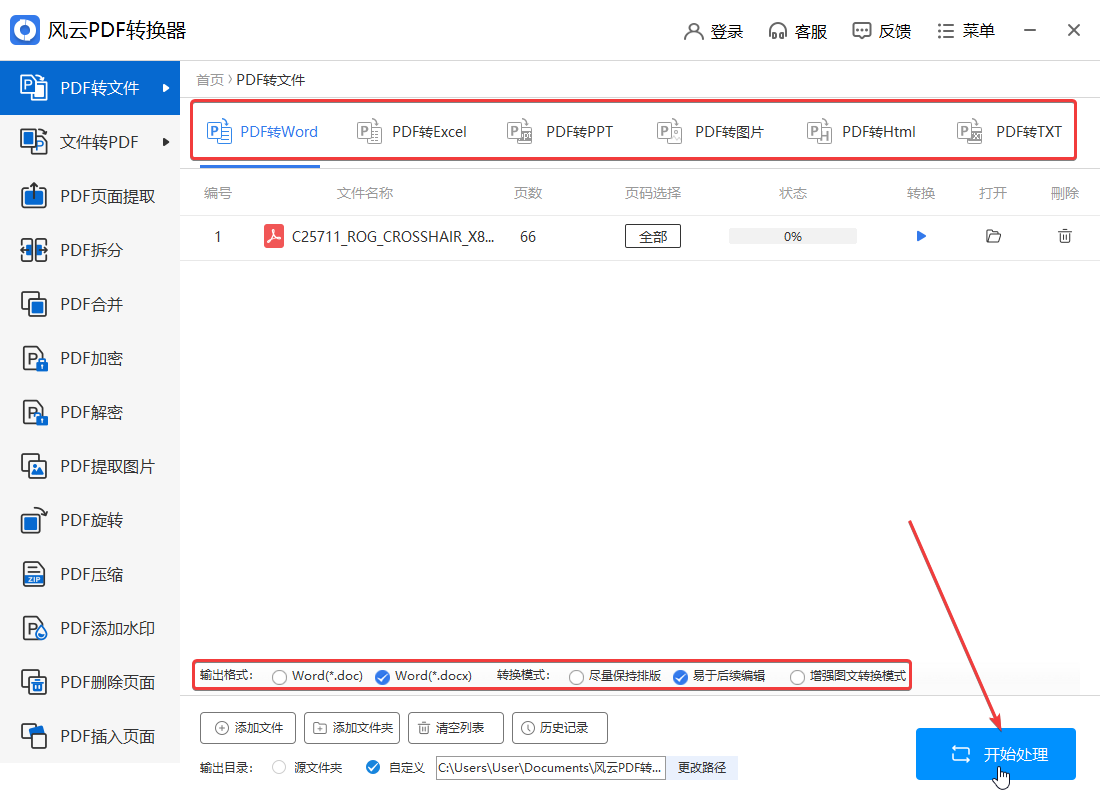Set output directory to 自定义
Image resolution: width=1100 pixels, height=800 pixels.
(x=373, y=768)
